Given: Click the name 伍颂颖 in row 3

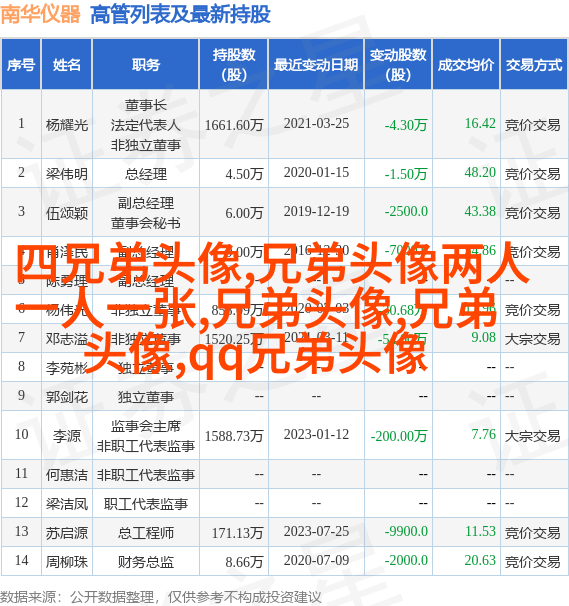Looking at the screenshot, I should coord(67,213).
